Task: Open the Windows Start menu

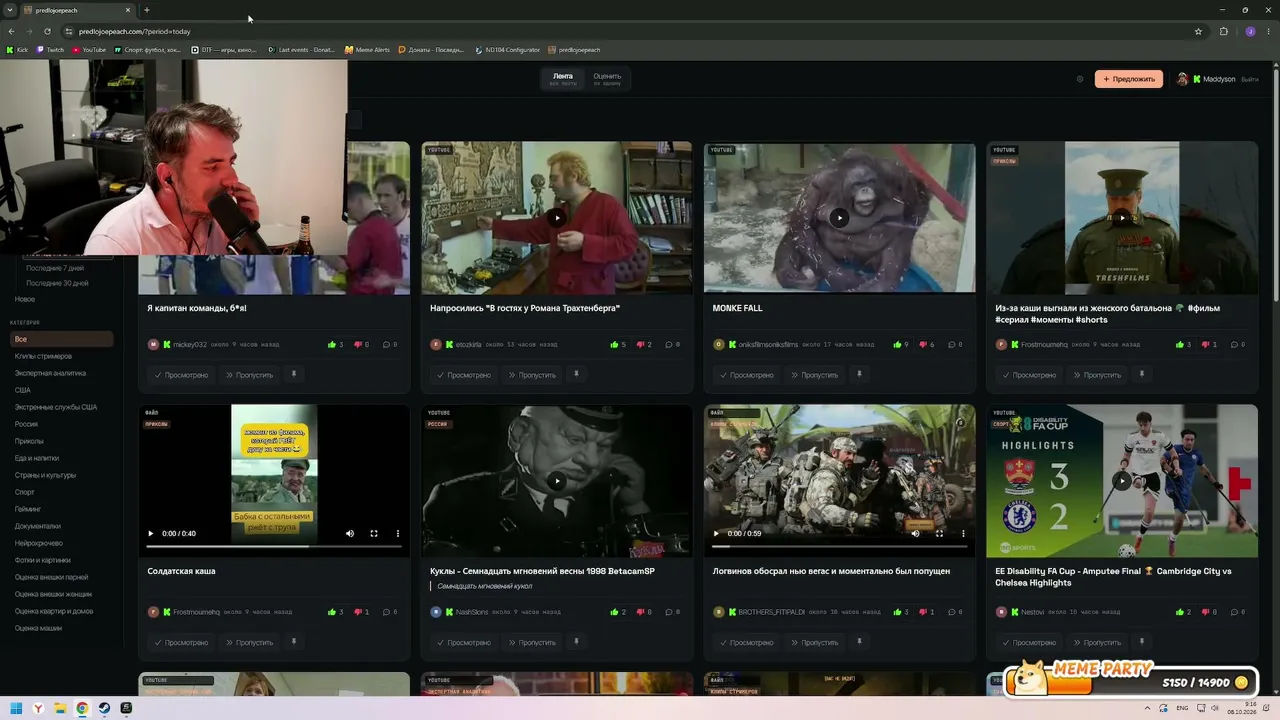Action: tap(16, 708)
